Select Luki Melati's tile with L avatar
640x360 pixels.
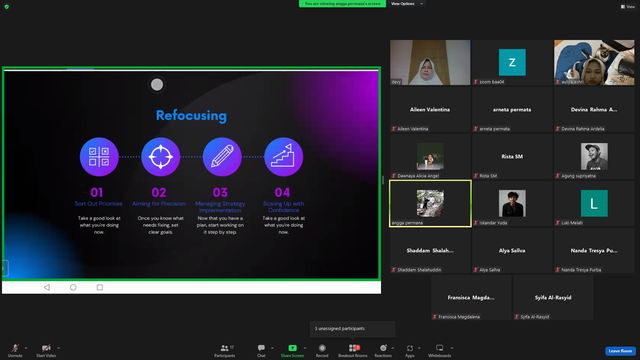pyautogui.click(x=594, y=203)
